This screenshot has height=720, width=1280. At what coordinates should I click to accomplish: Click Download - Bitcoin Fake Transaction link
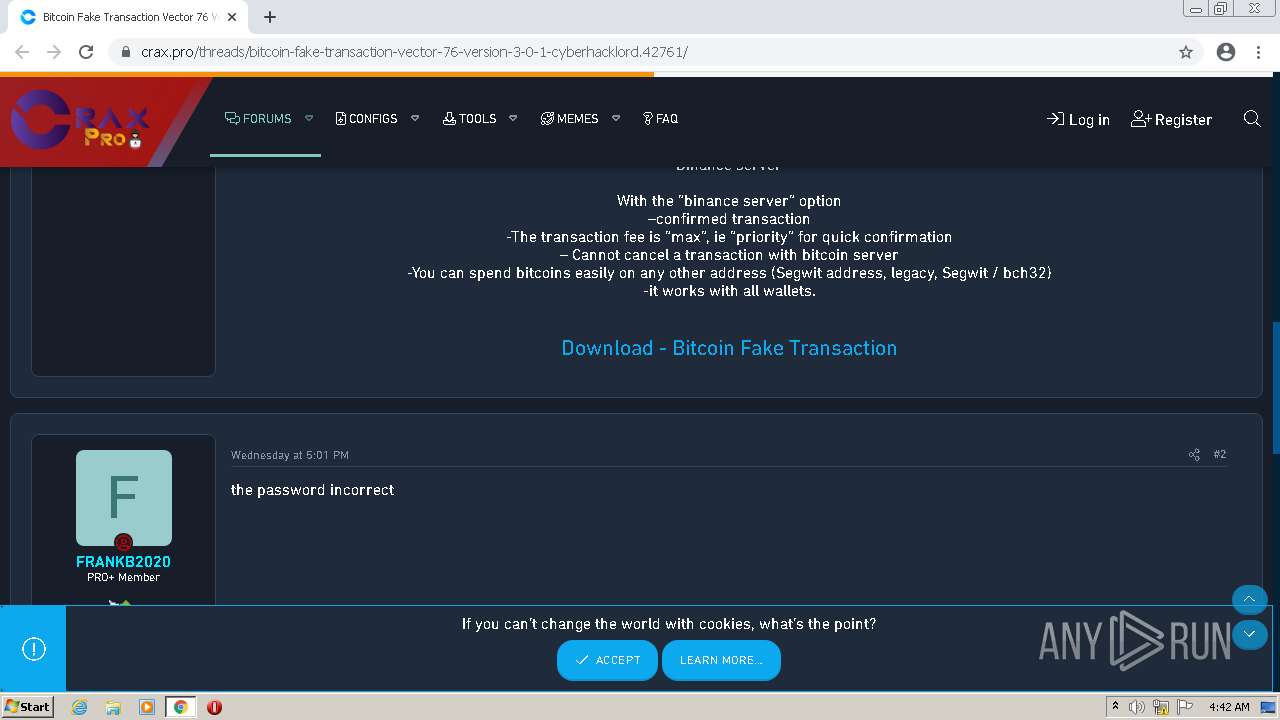tap(729, 348)
